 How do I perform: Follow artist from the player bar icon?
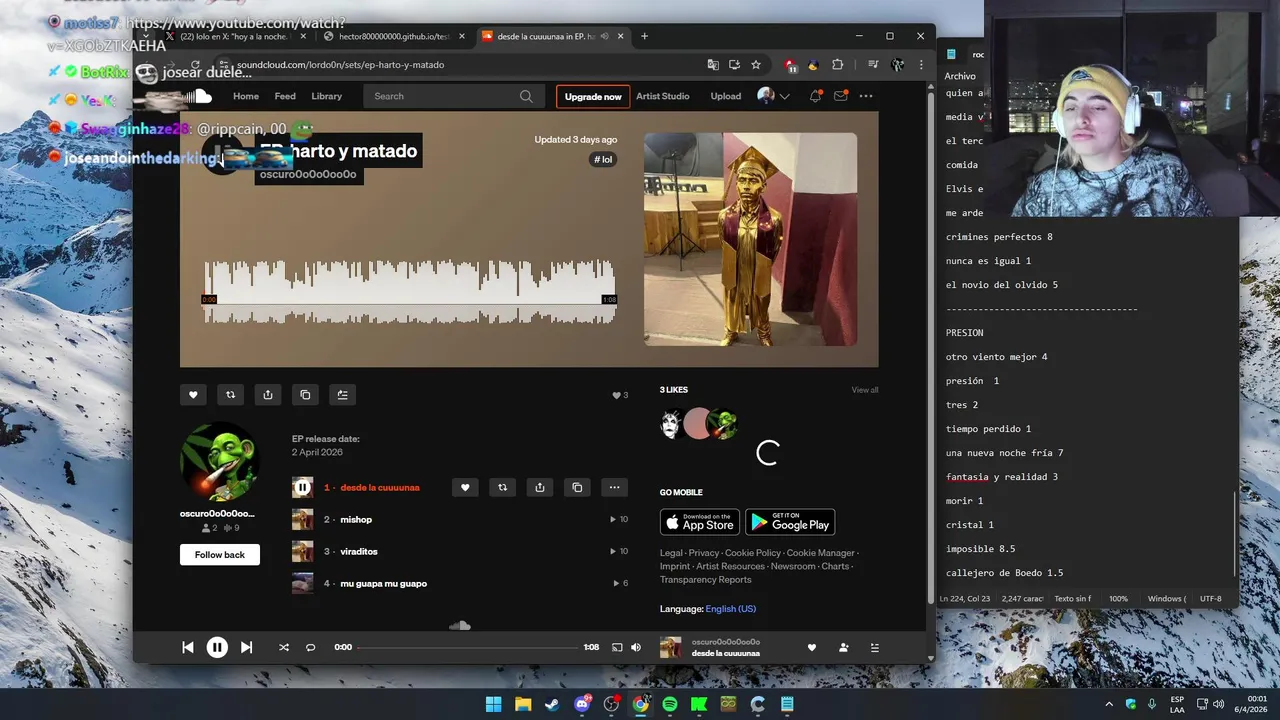[x=843, y=647]
